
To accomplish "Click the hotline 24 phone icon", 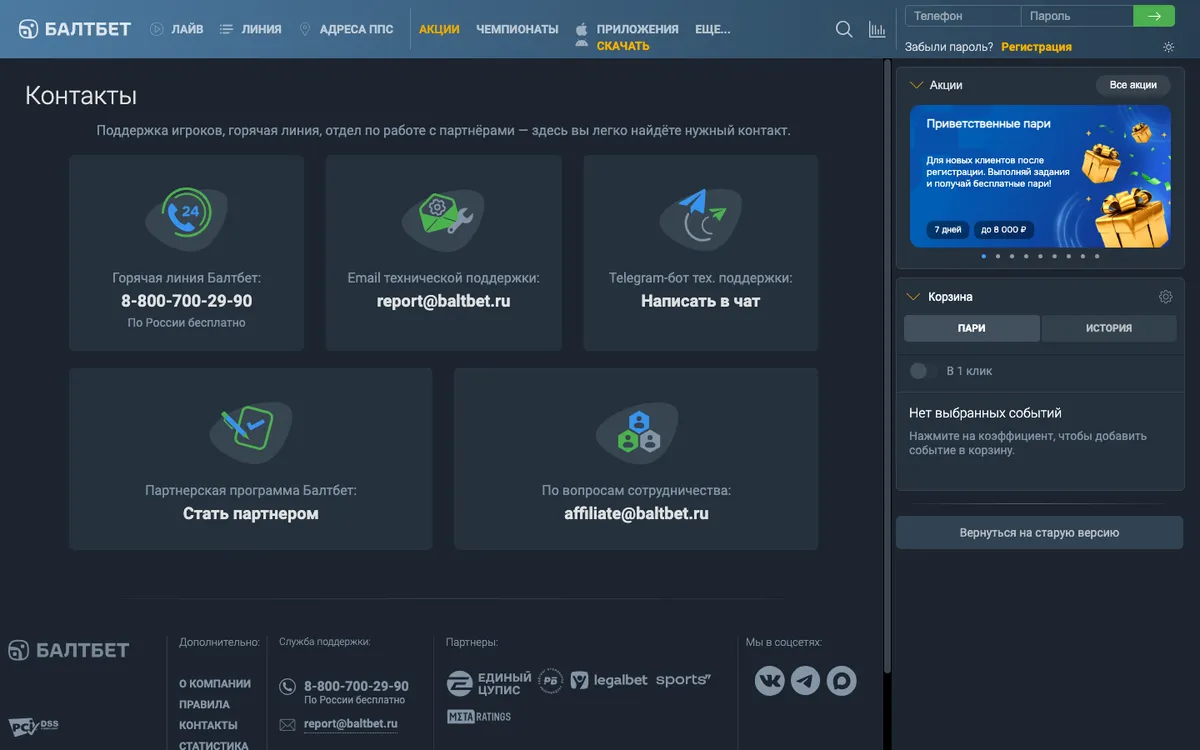I will [186, 217].
